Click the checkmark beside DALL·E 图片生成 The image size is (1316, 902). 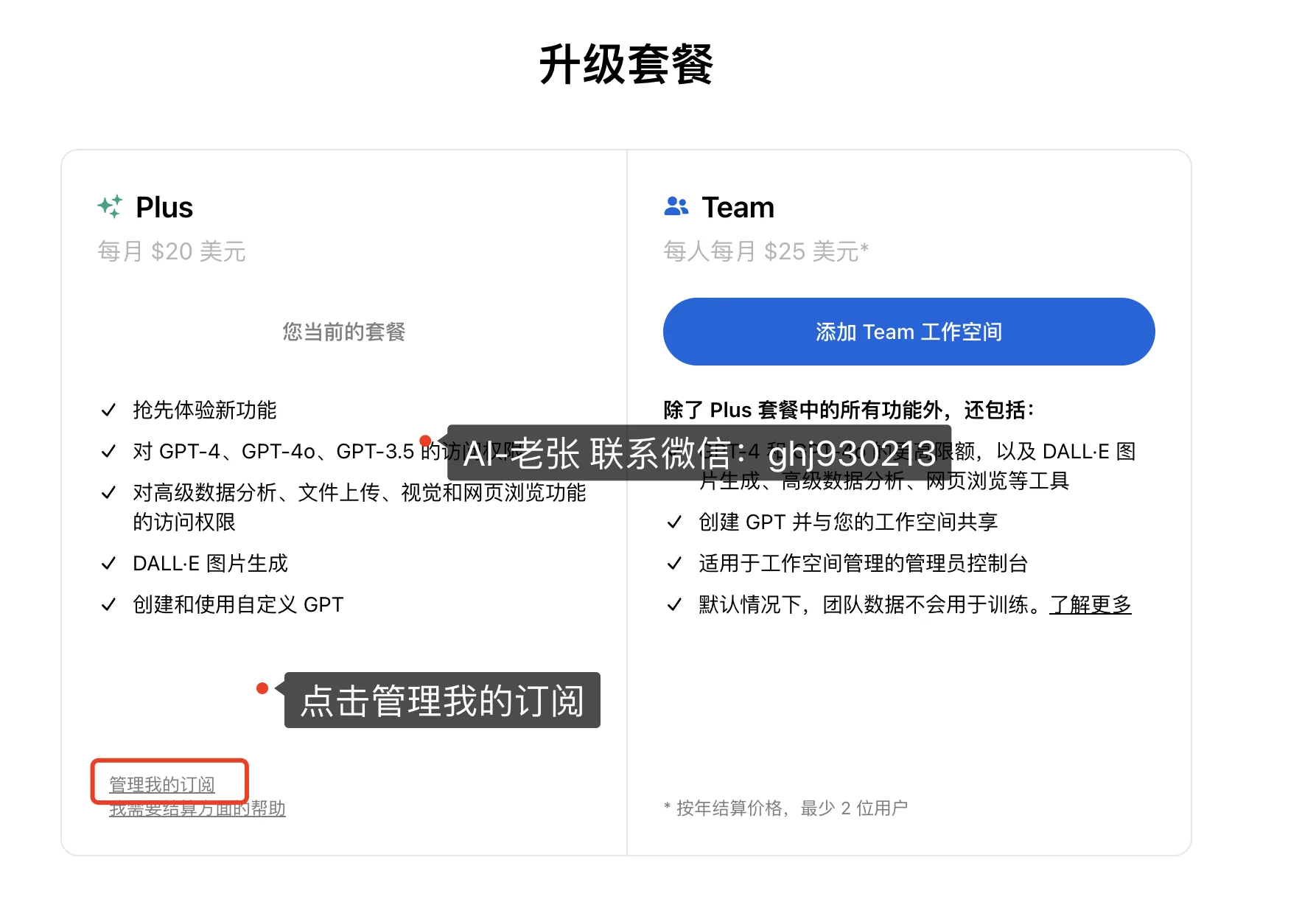tap(108, 564)
